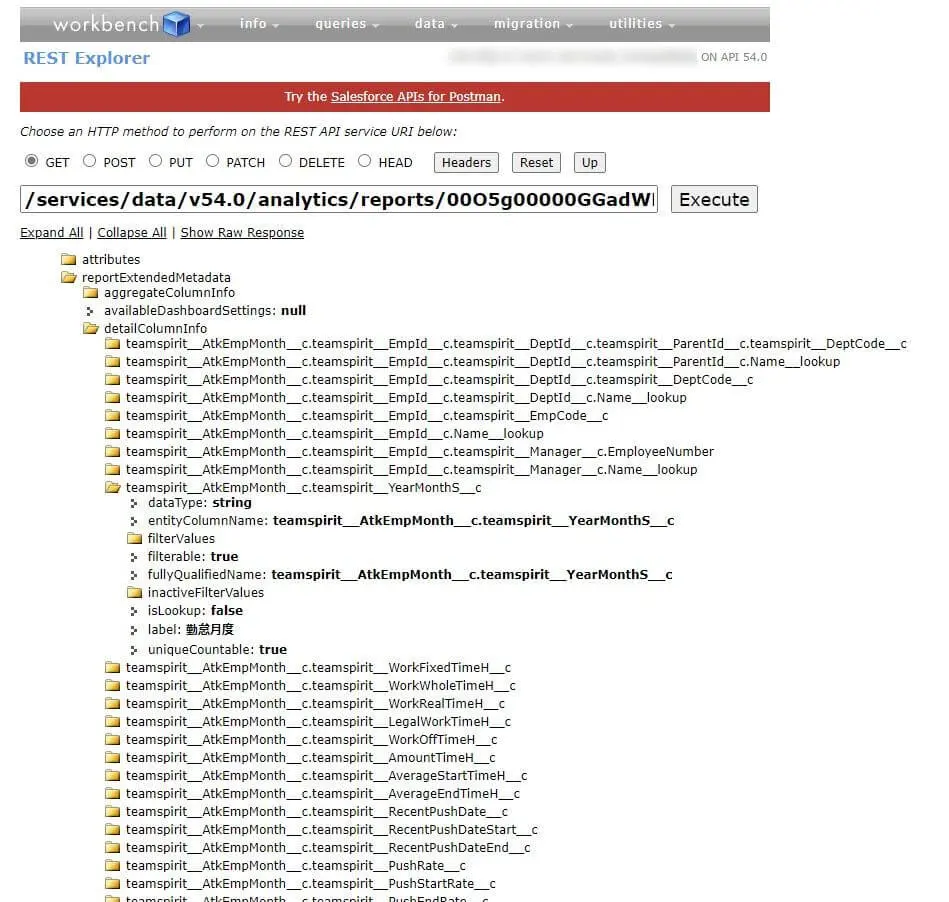Screen dimensions: 949x902
Task: Open folder icon for AverageEndTimeH__c
Action: (x=113, y=794)
